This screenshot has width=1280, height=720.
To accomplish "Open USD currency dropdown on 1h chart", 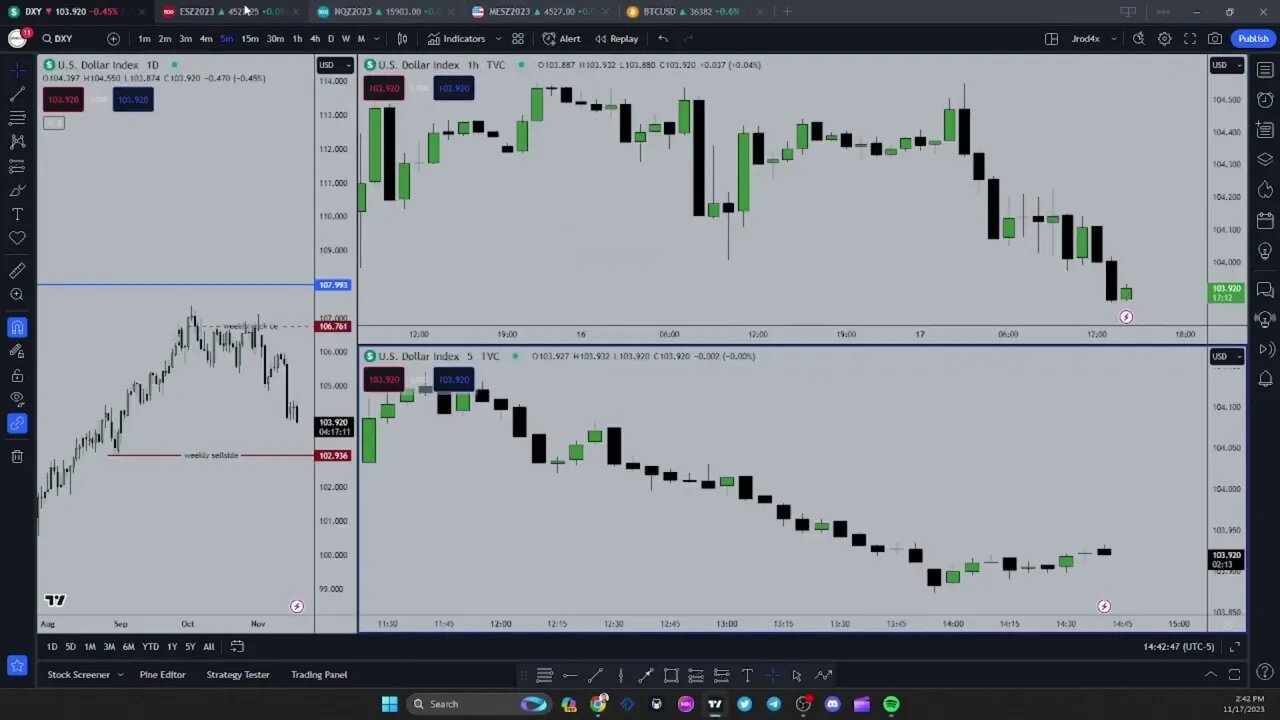I will pos(1227,65).
